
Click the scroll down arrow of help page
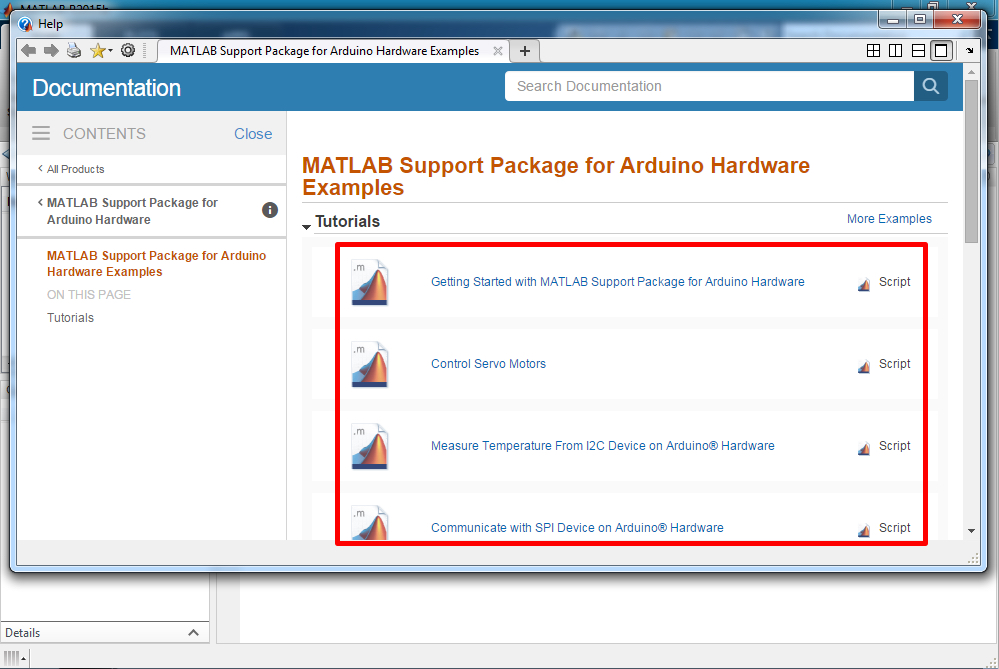(971, 531)
